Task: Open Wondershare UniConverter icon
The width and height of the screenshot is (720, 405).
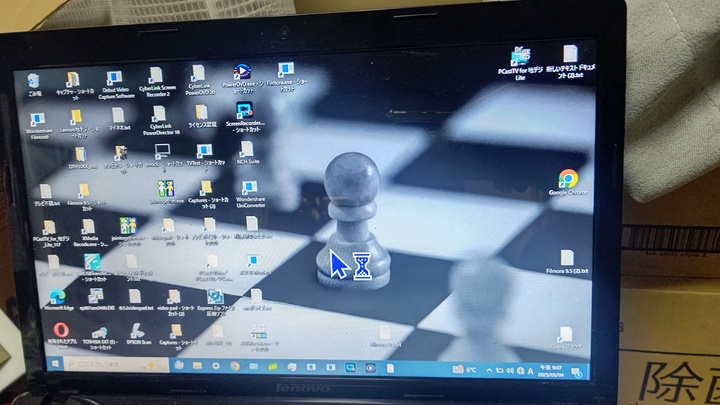Action: [250, 193]
